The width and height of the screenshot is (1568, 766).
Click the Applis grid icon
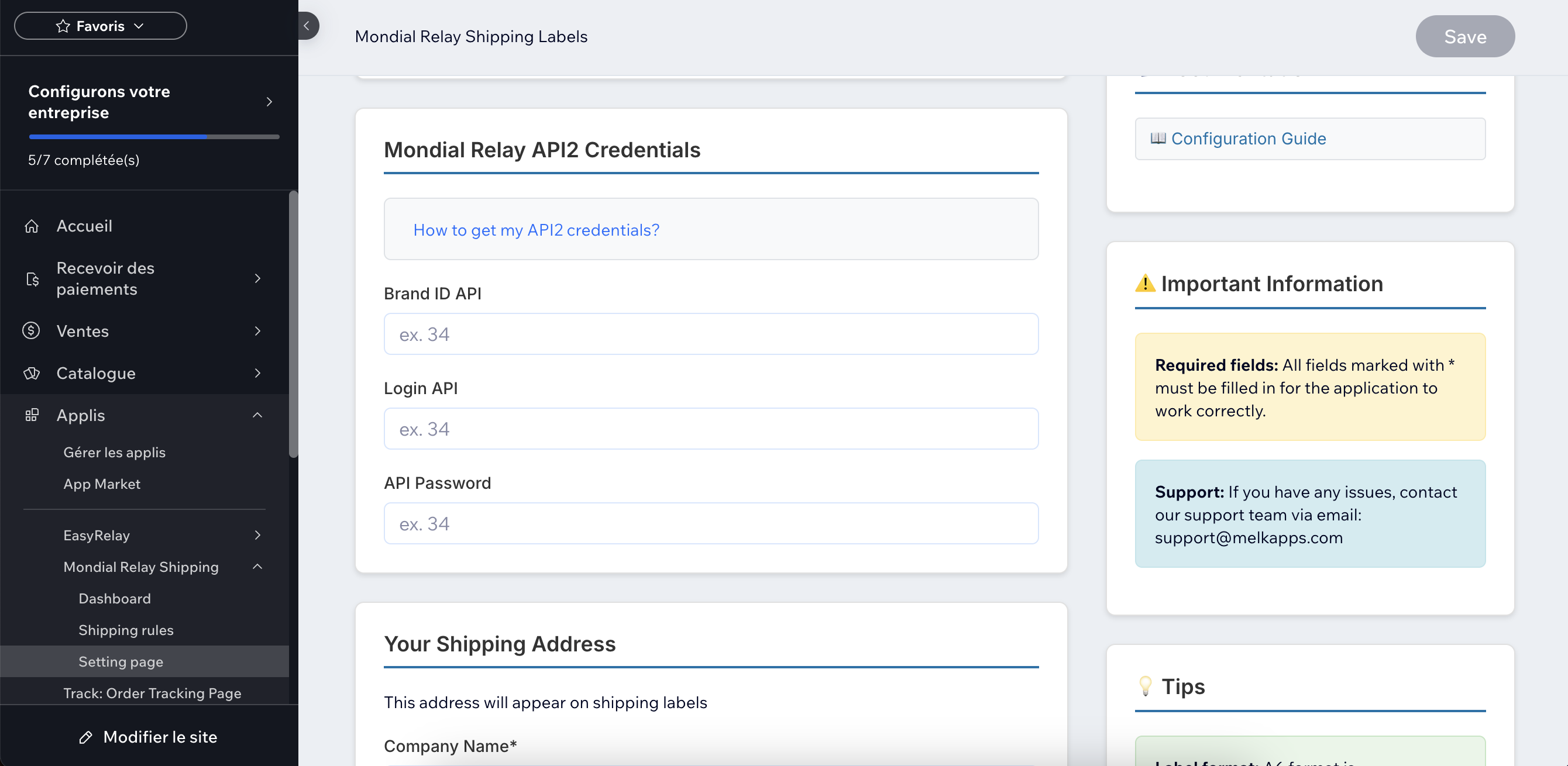[32, 415]
